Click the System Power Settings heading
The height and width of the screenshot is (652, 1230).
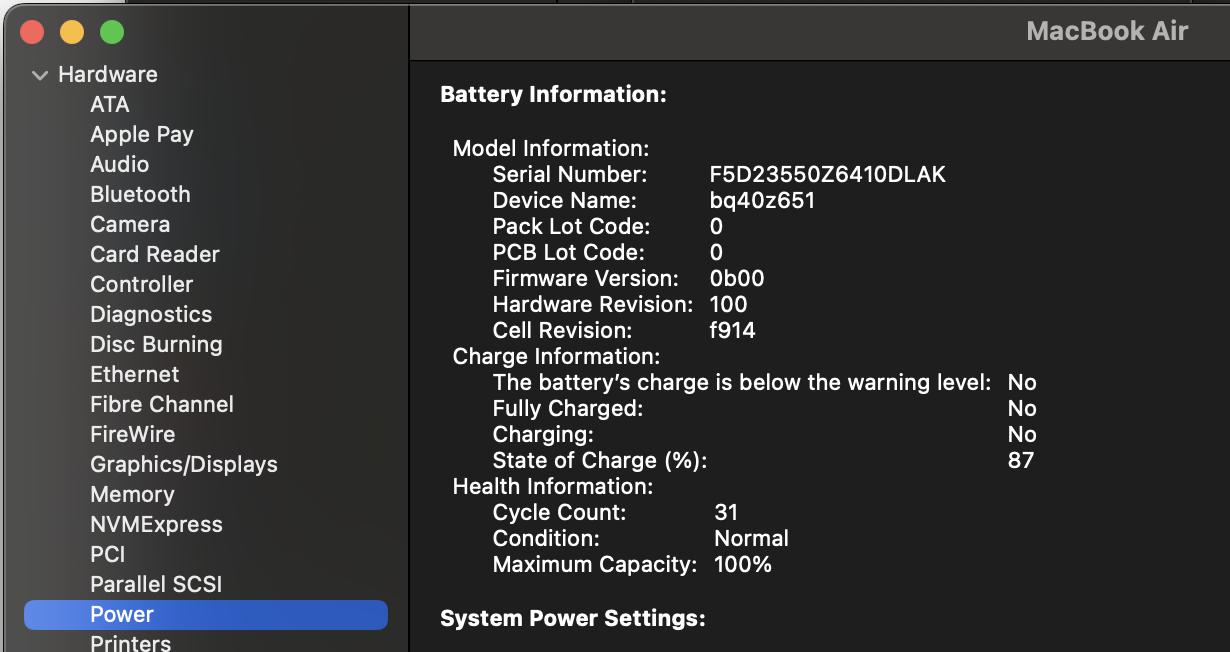(x=573, y=618)
